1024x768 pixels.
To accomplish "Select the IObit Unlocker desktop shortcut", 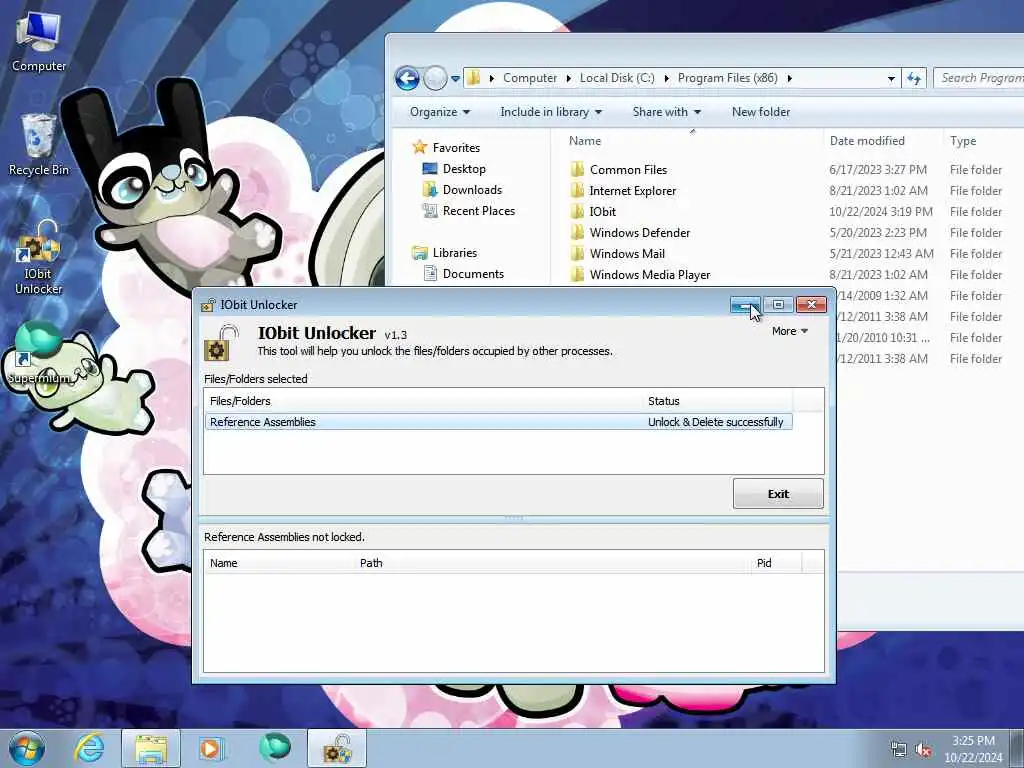I will [x=39, y=259].
